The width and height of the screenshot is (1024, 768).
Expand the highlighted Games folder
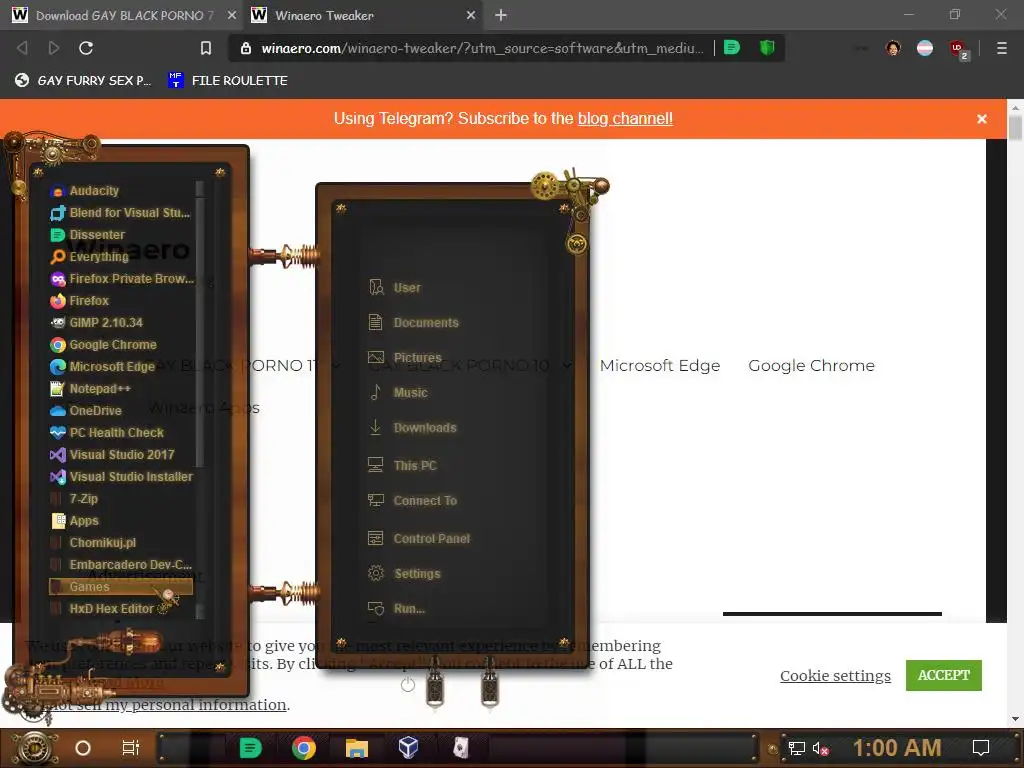[121, 586]
